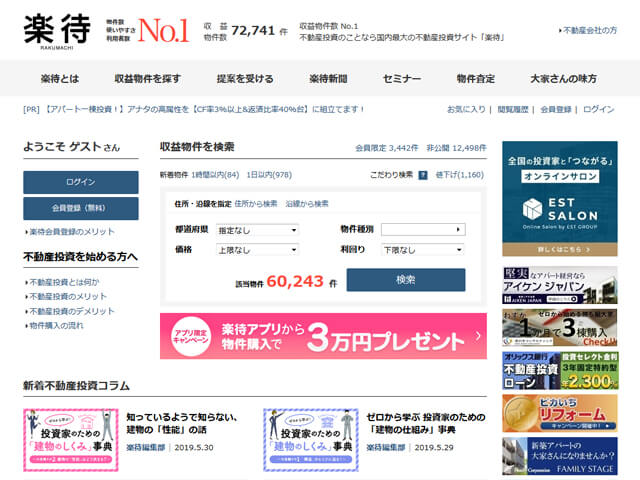Screen dimensions: 640x480
Task: Select 物件査定 in navigation bar
Action: coord(476,78)
